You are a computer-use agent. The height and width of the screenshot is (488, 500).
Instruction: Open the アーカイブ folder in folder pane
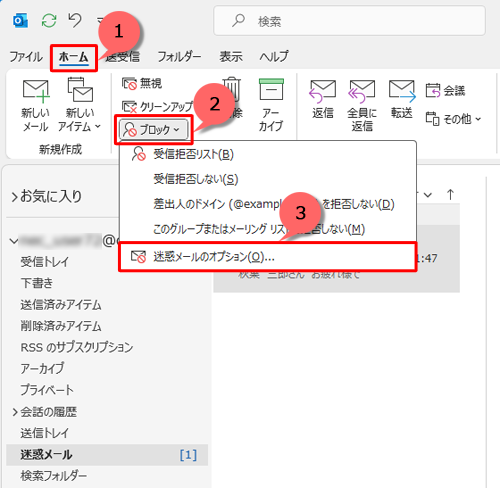(x=42, y=369)
